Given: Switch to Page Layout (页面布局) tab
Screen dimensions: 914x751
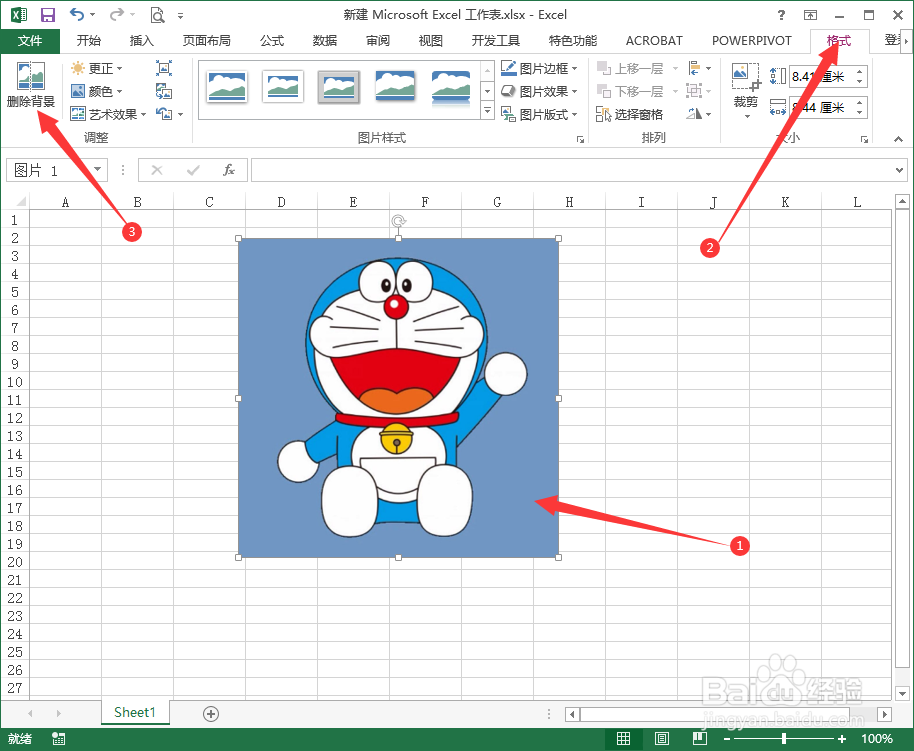Looking at the screenshot, I should tap(206, 40).
